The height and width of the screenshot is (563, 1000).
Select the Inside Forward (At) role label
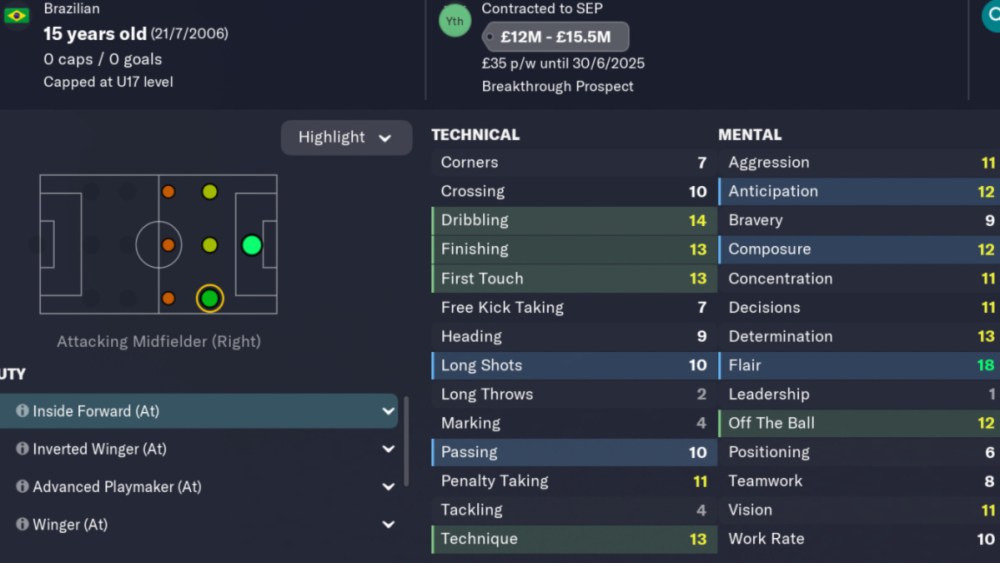(x=96, y=411)
